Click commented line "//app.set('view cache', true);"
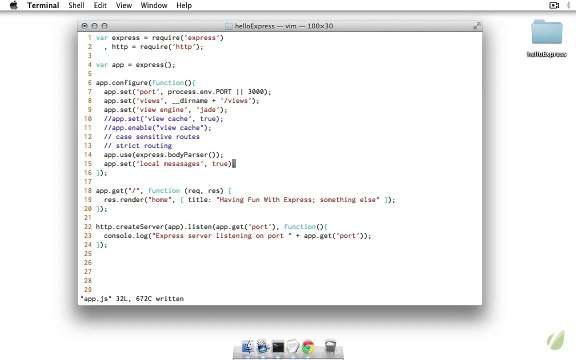576x360 pixels. point(163,119)
